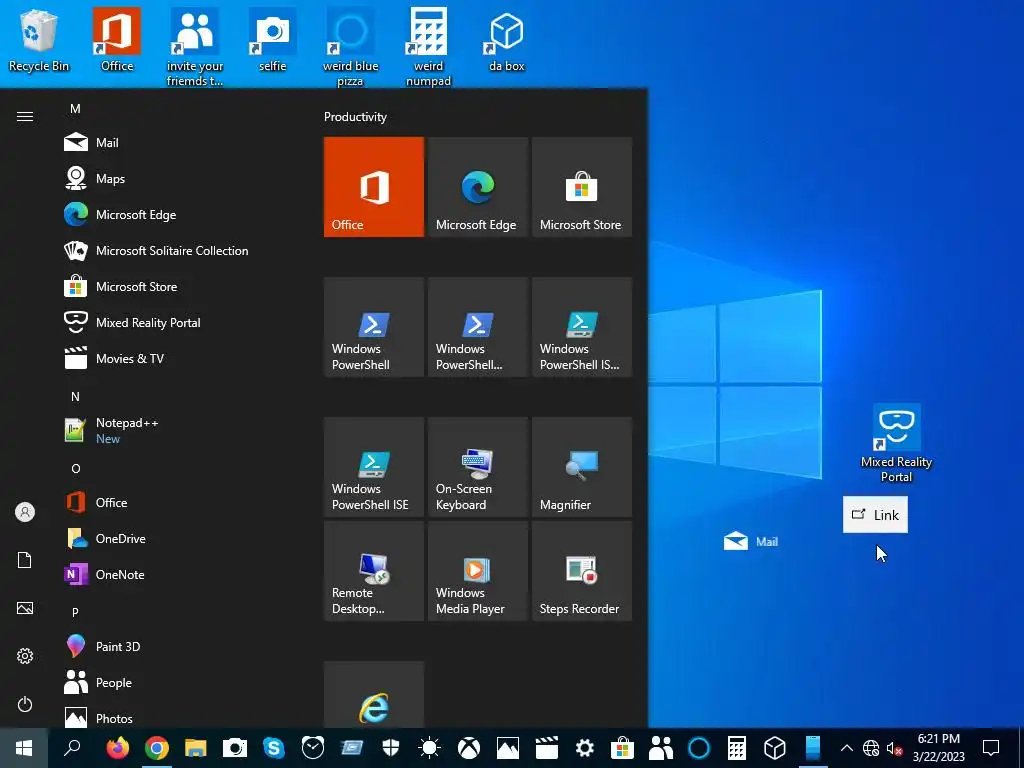
Task: Open Recycle Bin on the desktop
Action: tap(39, 40)
